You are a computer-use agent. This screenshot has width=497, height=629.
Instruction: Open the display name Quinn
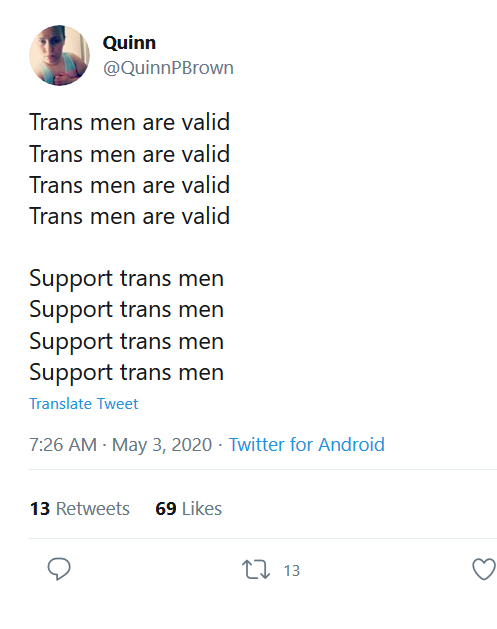click(x=129, y=43)
